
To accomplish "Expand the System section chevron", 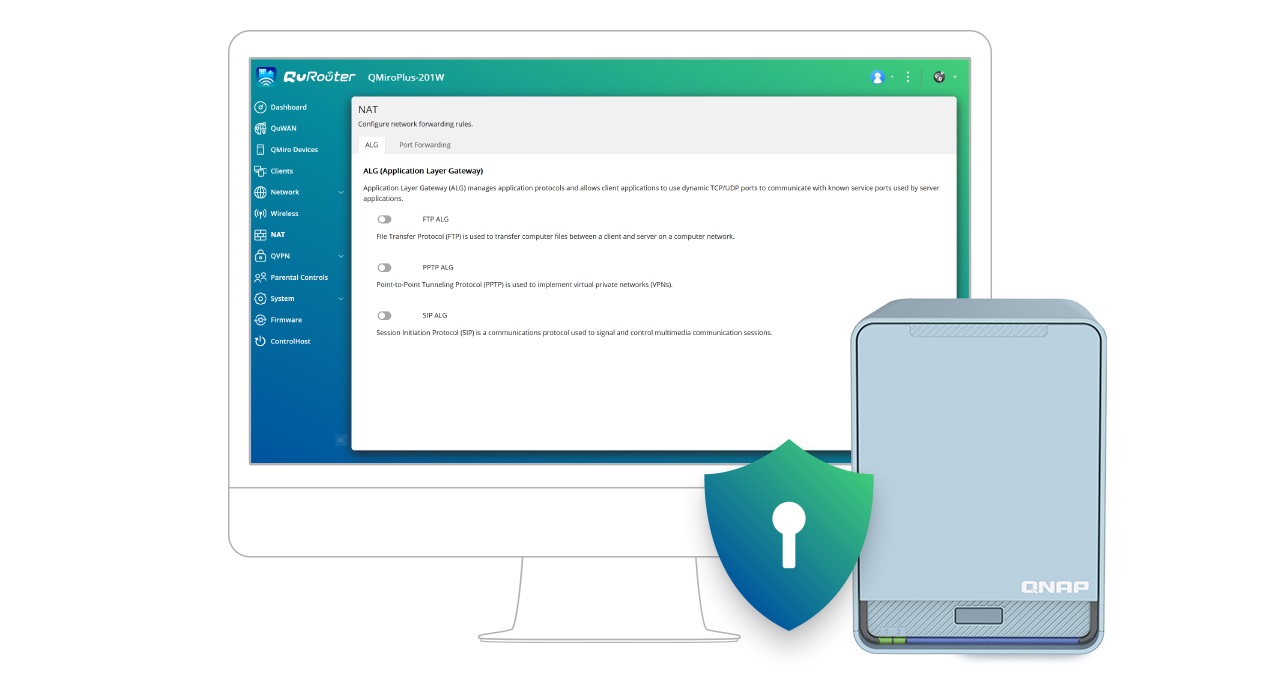I will tap(341, 299).
